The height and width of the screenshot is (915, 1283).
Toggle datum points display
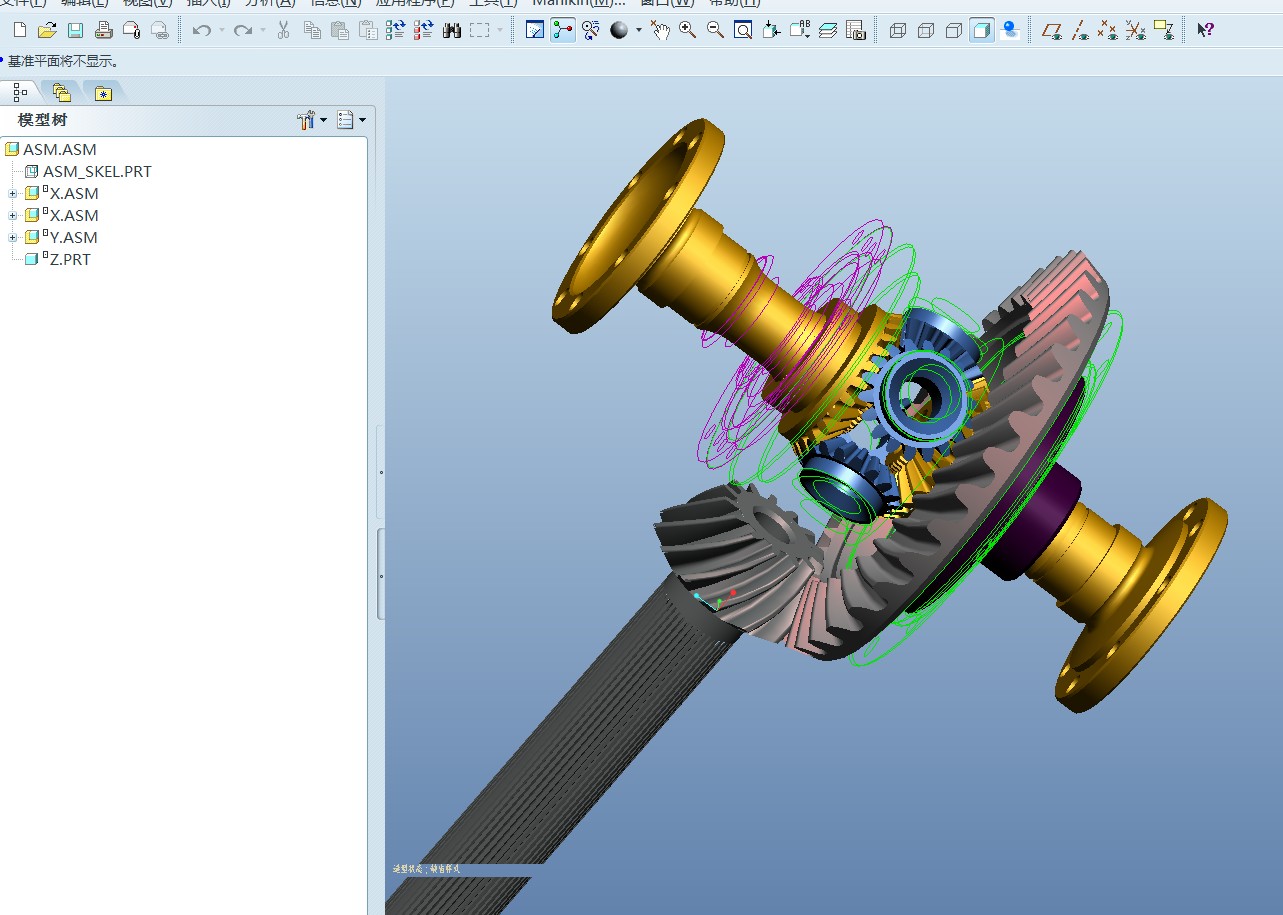coord(1107,30)
